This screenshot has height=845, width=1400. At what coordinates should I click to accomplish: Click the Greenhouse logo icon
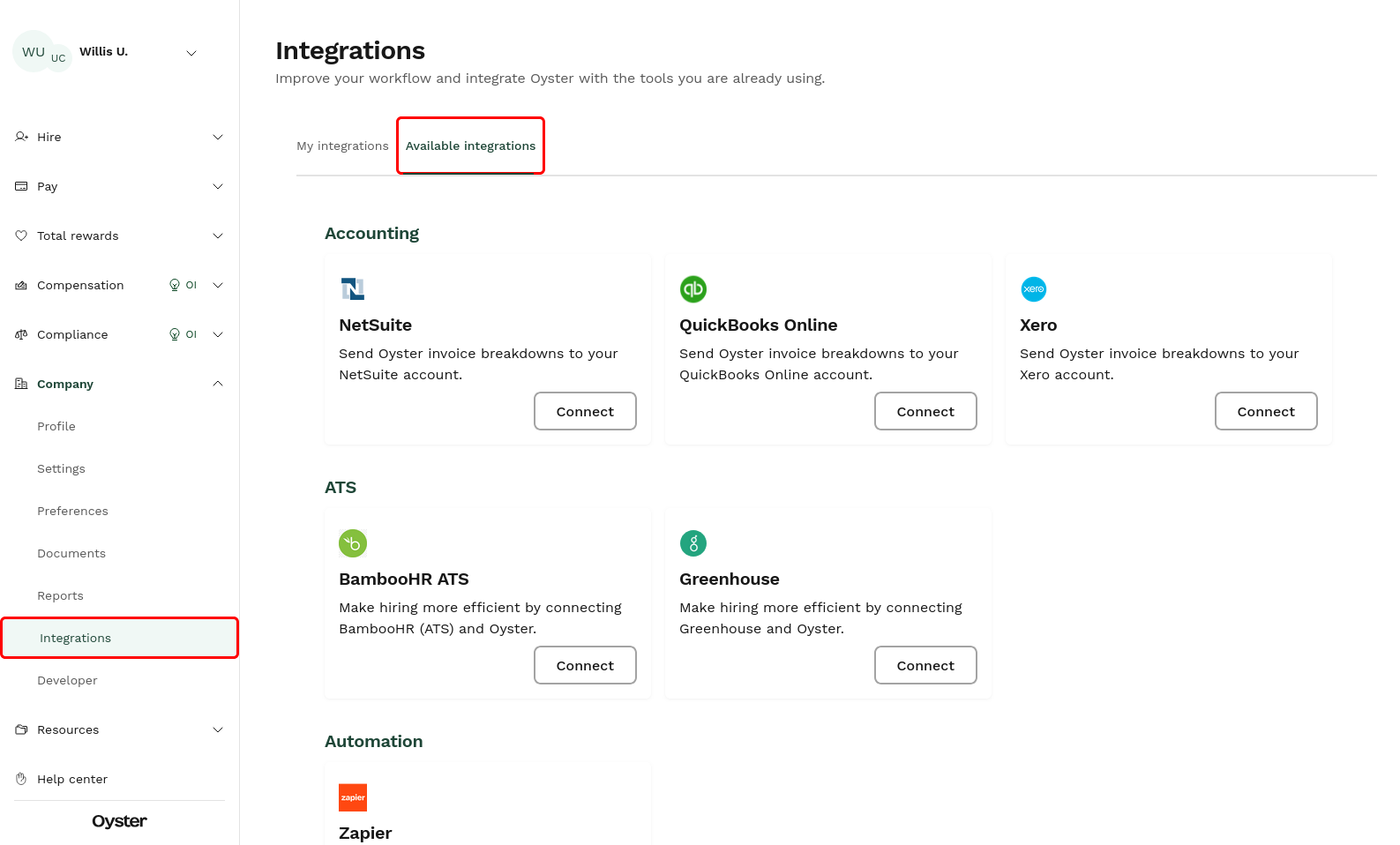tap(693, 543)
